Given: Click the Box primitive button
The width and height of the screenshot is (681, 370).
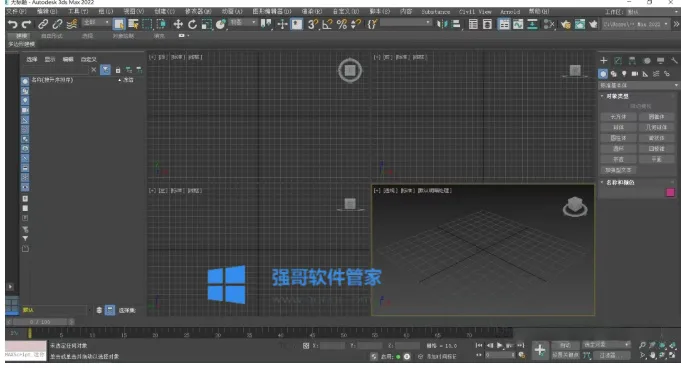Looking at the screenshot, I should 618,117.
